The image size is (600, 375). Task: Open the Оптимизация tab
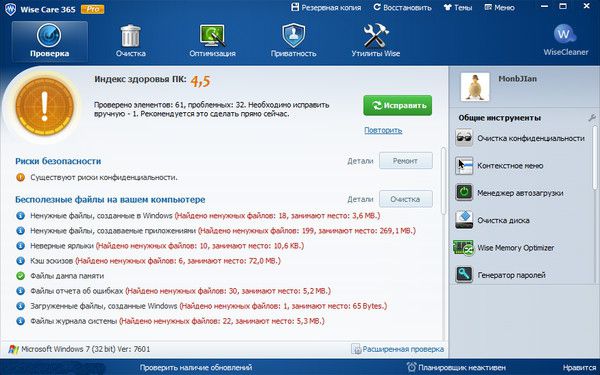212,41
